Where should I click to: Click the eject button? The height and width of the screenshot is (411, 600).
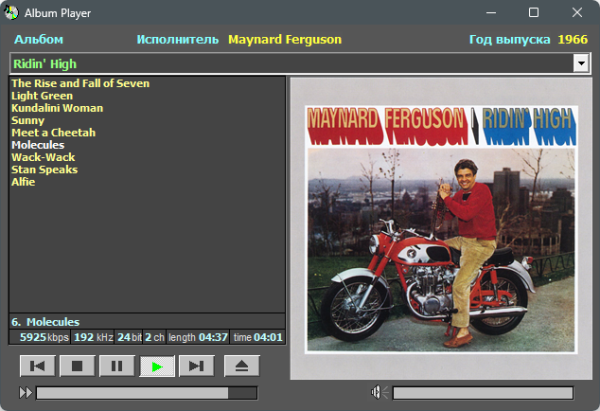241,366
